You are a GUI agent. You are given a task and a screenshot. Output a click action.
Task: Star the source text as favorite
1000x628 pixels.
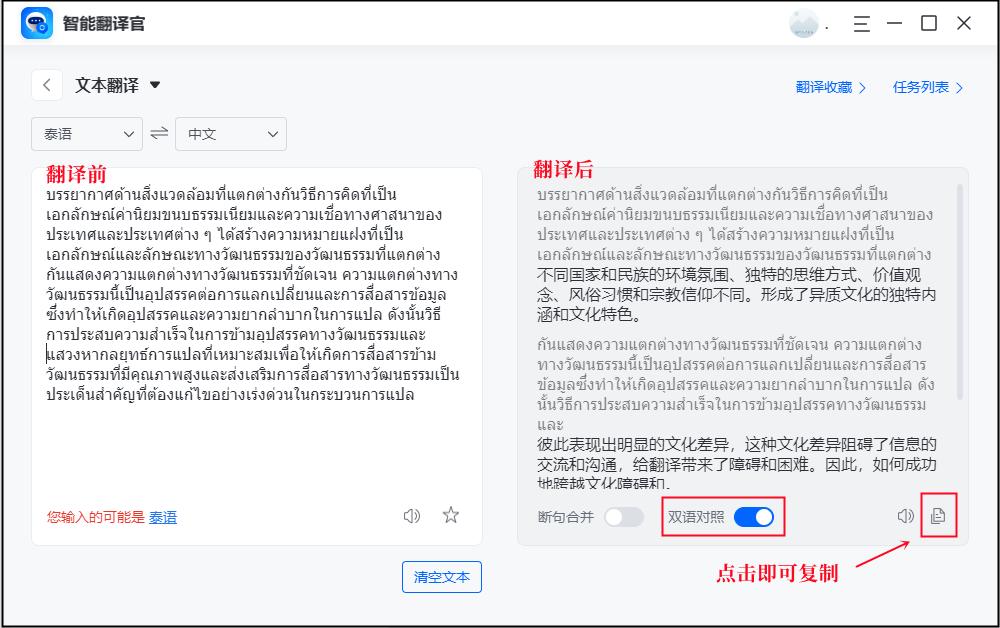pyautogui.click(x=452, y=514)
